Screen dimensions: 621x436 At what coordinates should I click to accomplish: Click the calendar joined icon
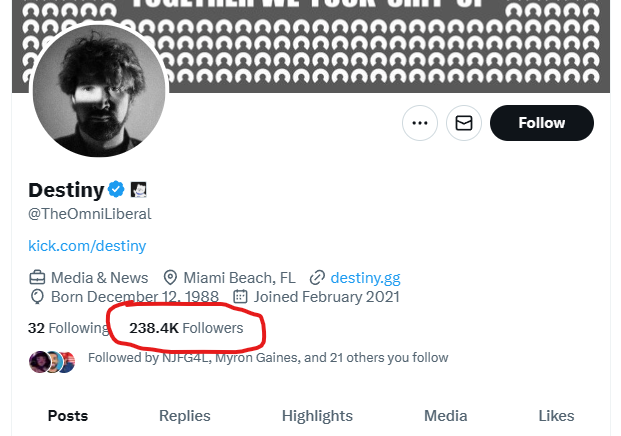pos(240,297)
